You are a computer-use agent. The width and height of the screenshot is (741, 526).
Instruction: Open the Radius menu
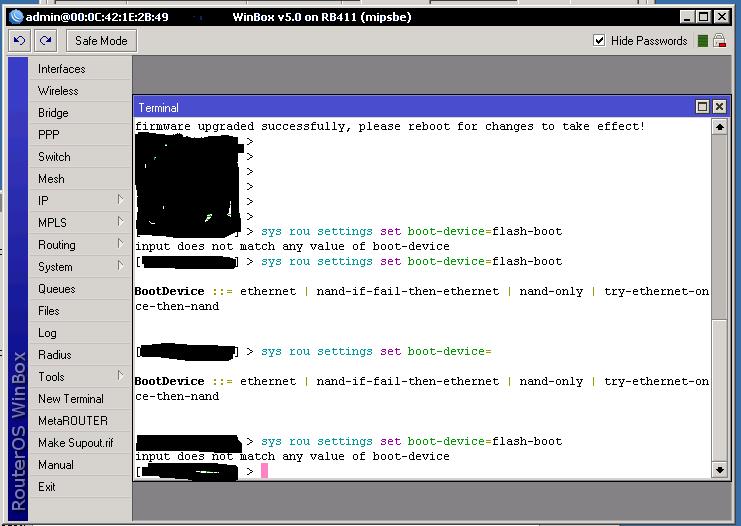pyautogui.click(x=80, y=354)
